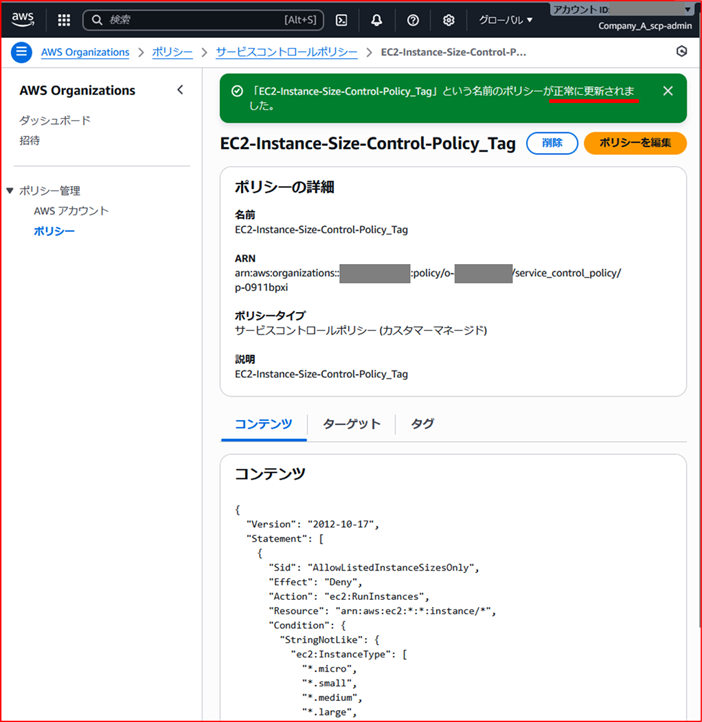This screenshot has height=722, width=702.
Task: Open the notifications bell
Action: point(377,20)
